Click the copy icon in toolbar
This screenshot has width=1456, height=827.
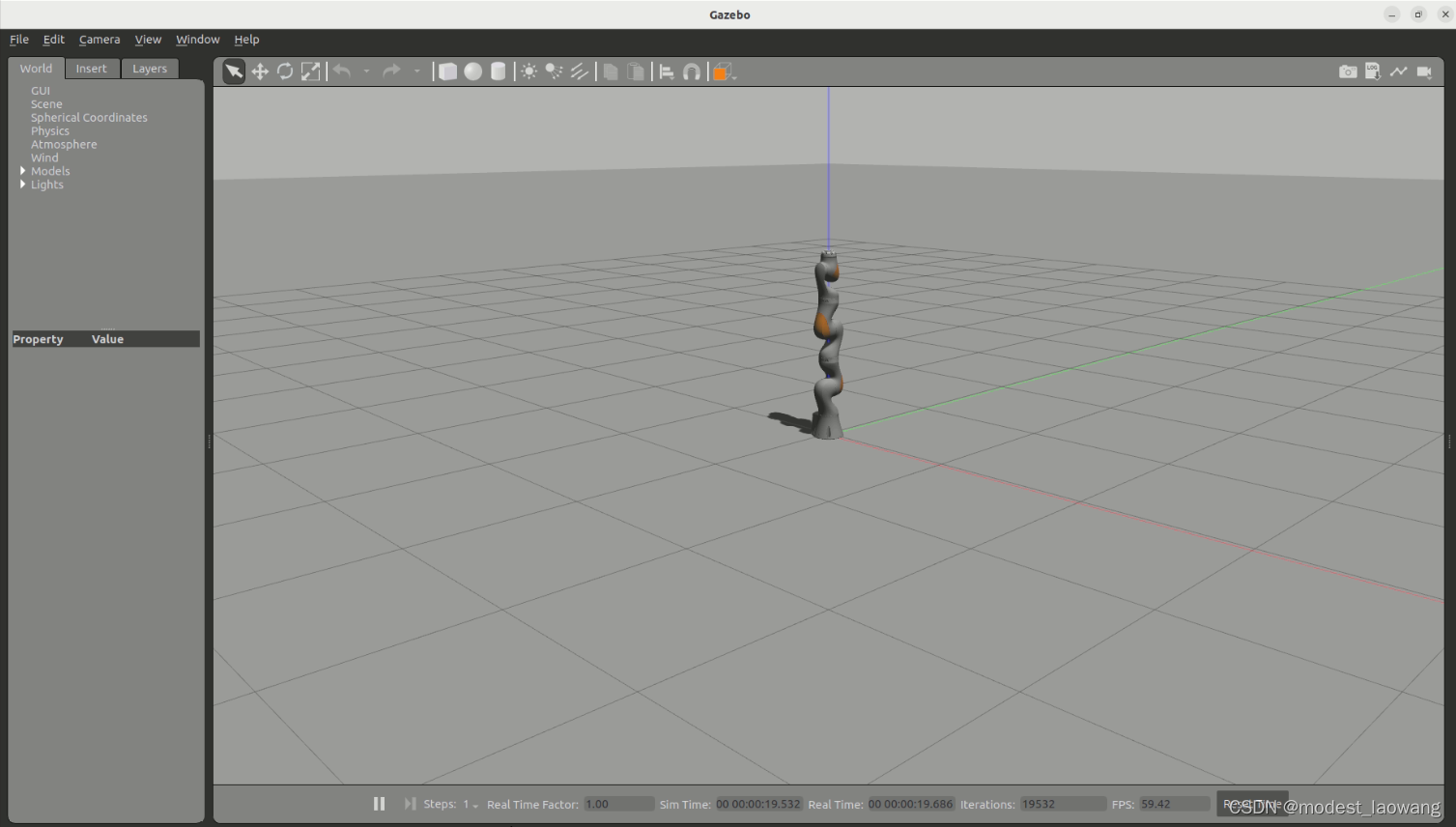tap(611, 71)
